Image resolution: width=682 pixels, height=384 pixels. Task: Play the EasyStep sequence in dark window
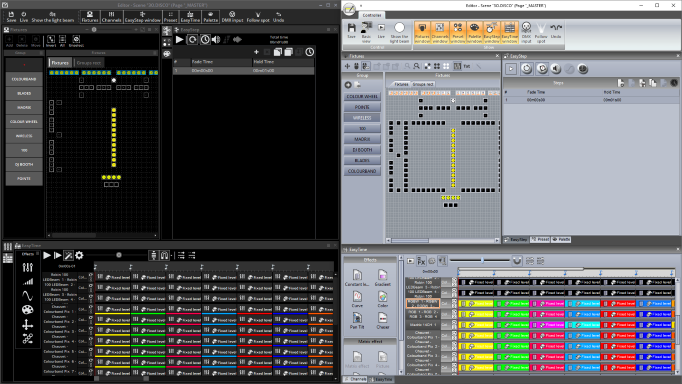point(179,40)
